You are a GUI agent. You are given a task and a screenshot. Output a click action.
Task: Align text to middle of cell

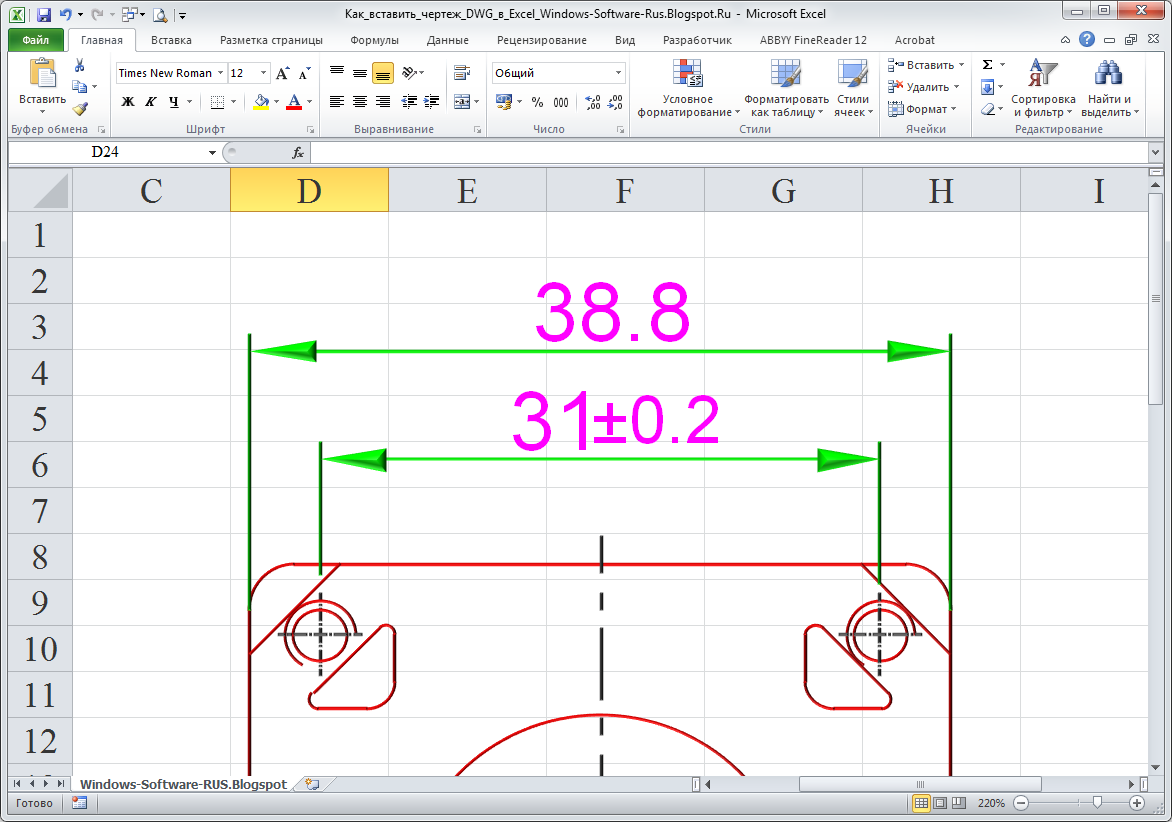tap(360, 72)
